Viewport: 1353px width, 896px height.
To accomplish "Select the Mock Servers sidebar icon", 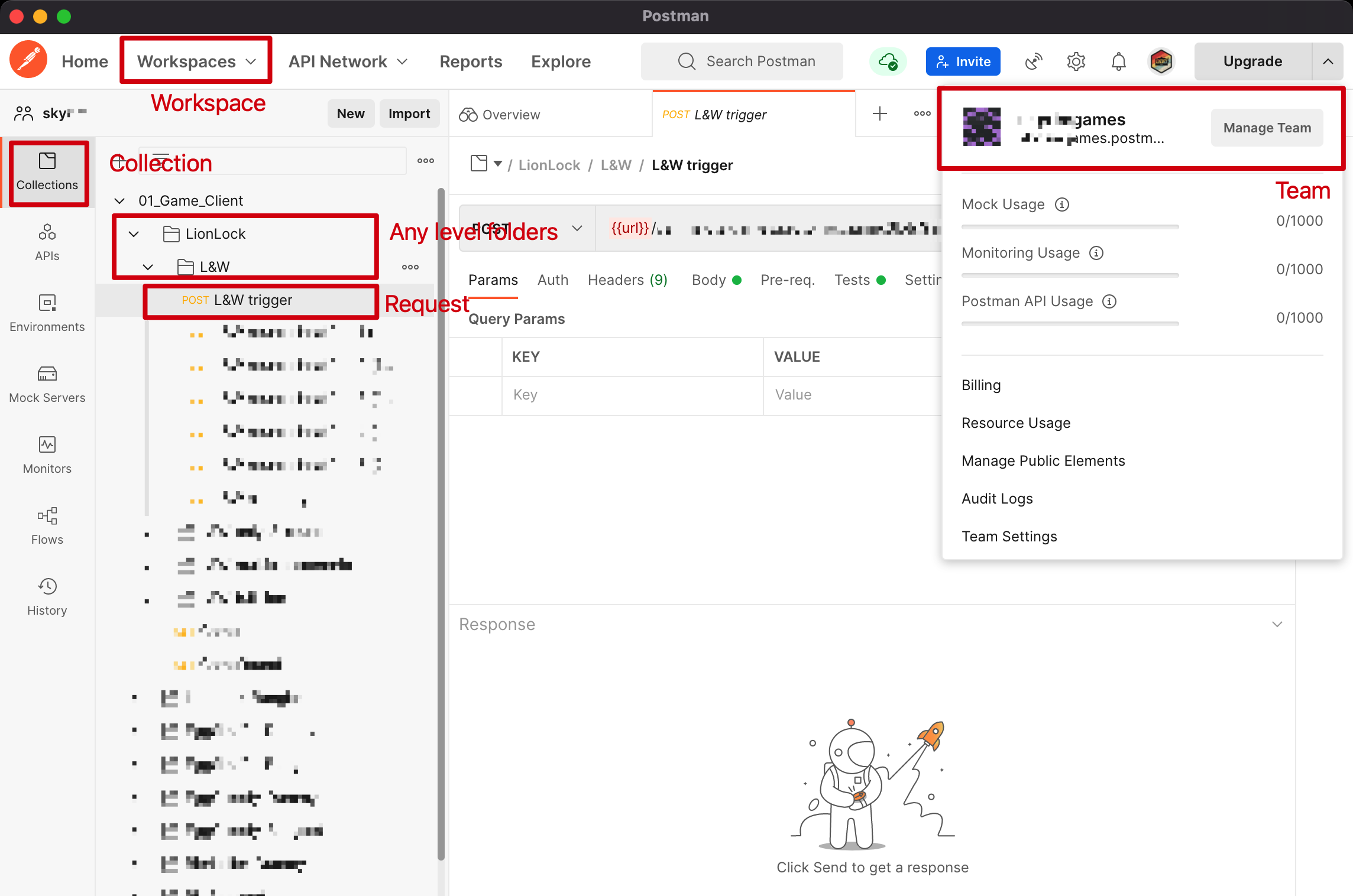I will click(x=47, y=384).
